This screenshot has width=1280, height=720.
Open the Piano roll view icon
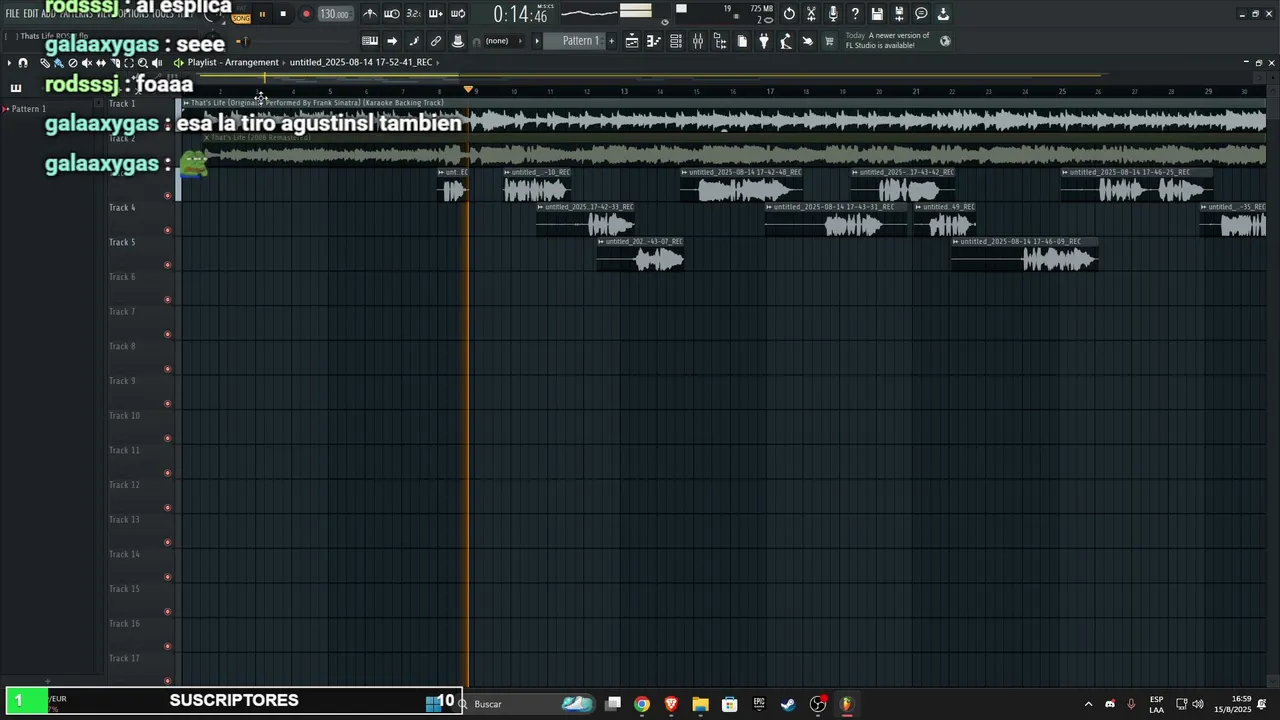click(654, 41)
